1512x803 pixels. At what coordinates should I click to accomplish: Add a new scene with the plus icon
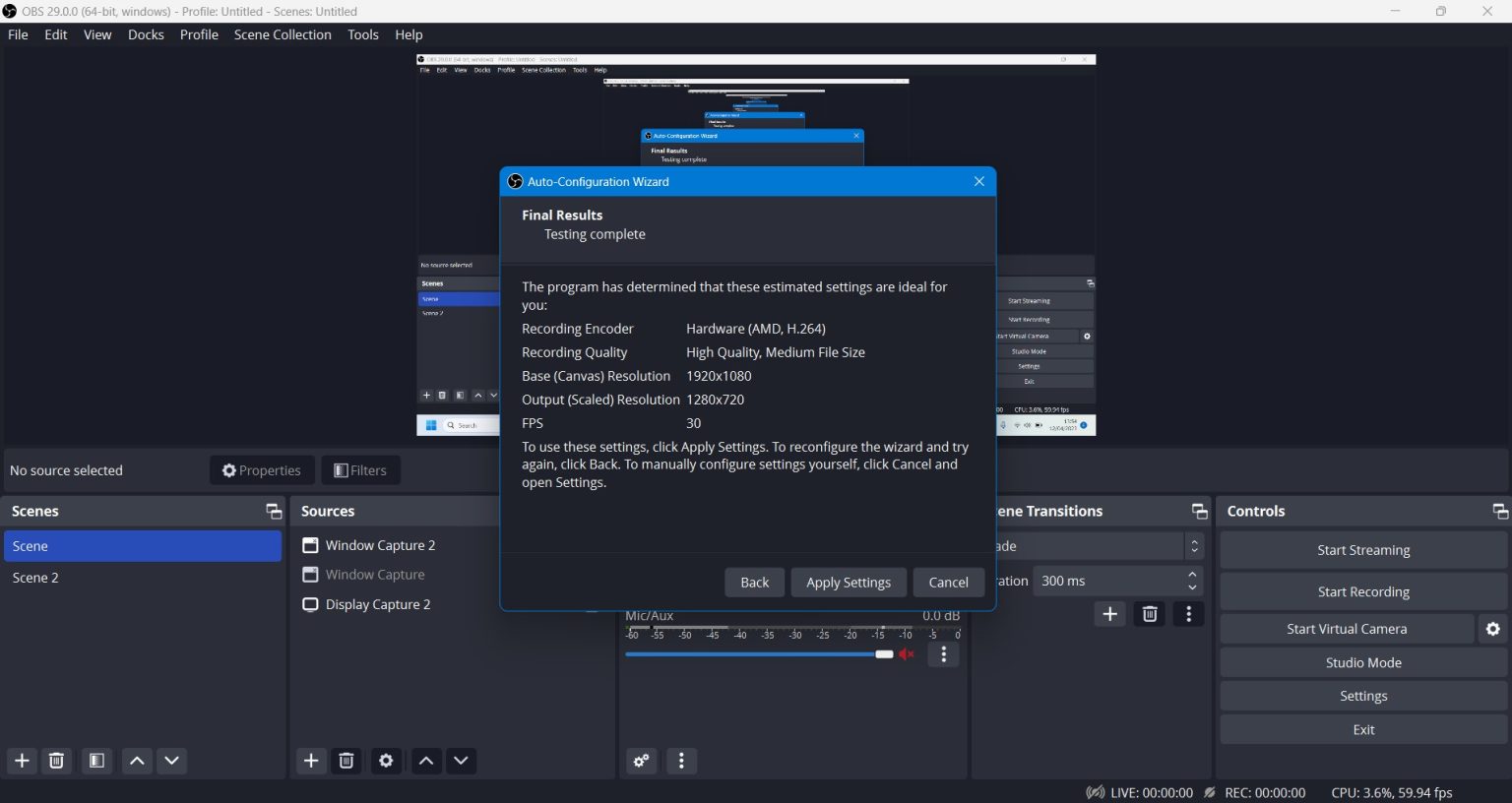(22, 761)
